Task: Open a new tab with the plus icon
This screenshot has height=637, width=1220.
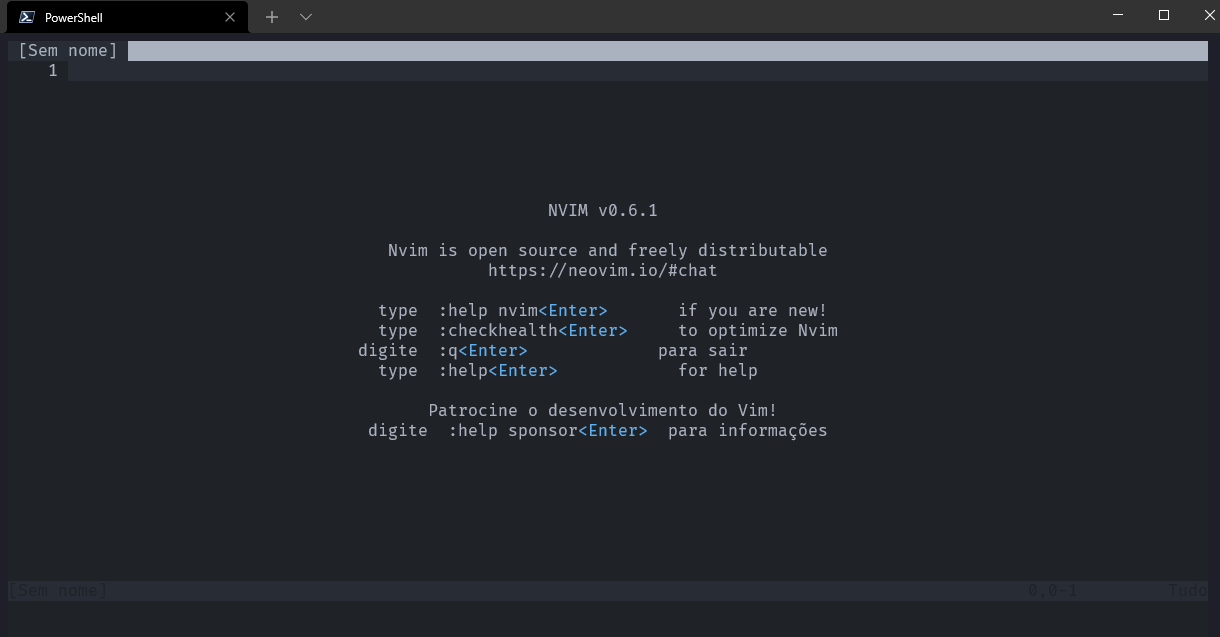Action: [271, 16]
